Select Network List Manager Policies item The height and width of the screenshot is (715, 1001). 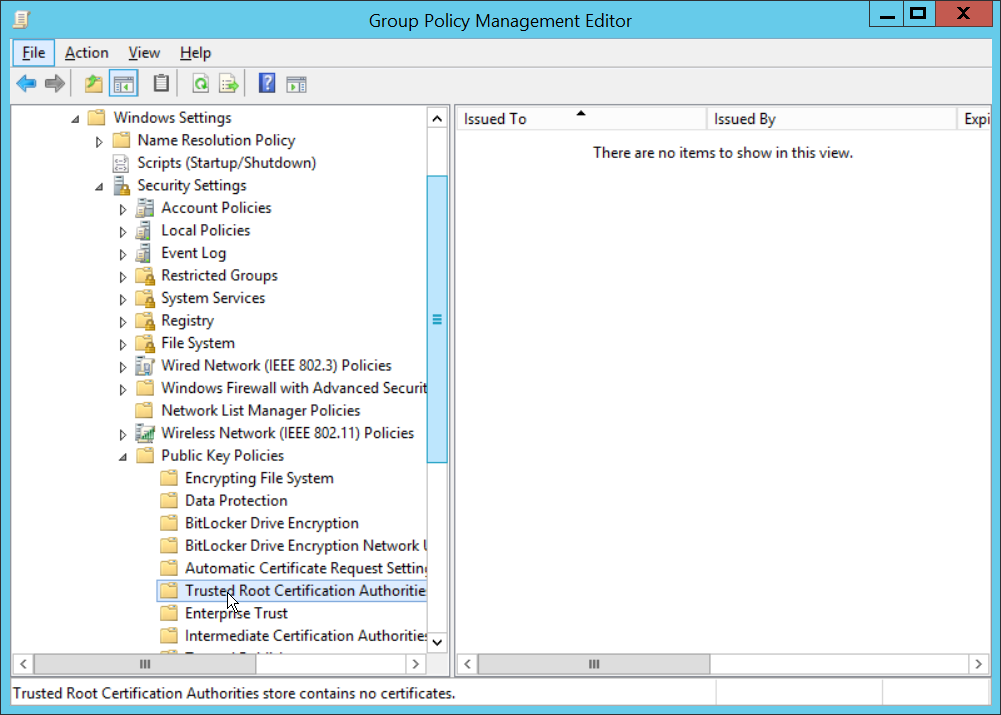click(260, 411)
